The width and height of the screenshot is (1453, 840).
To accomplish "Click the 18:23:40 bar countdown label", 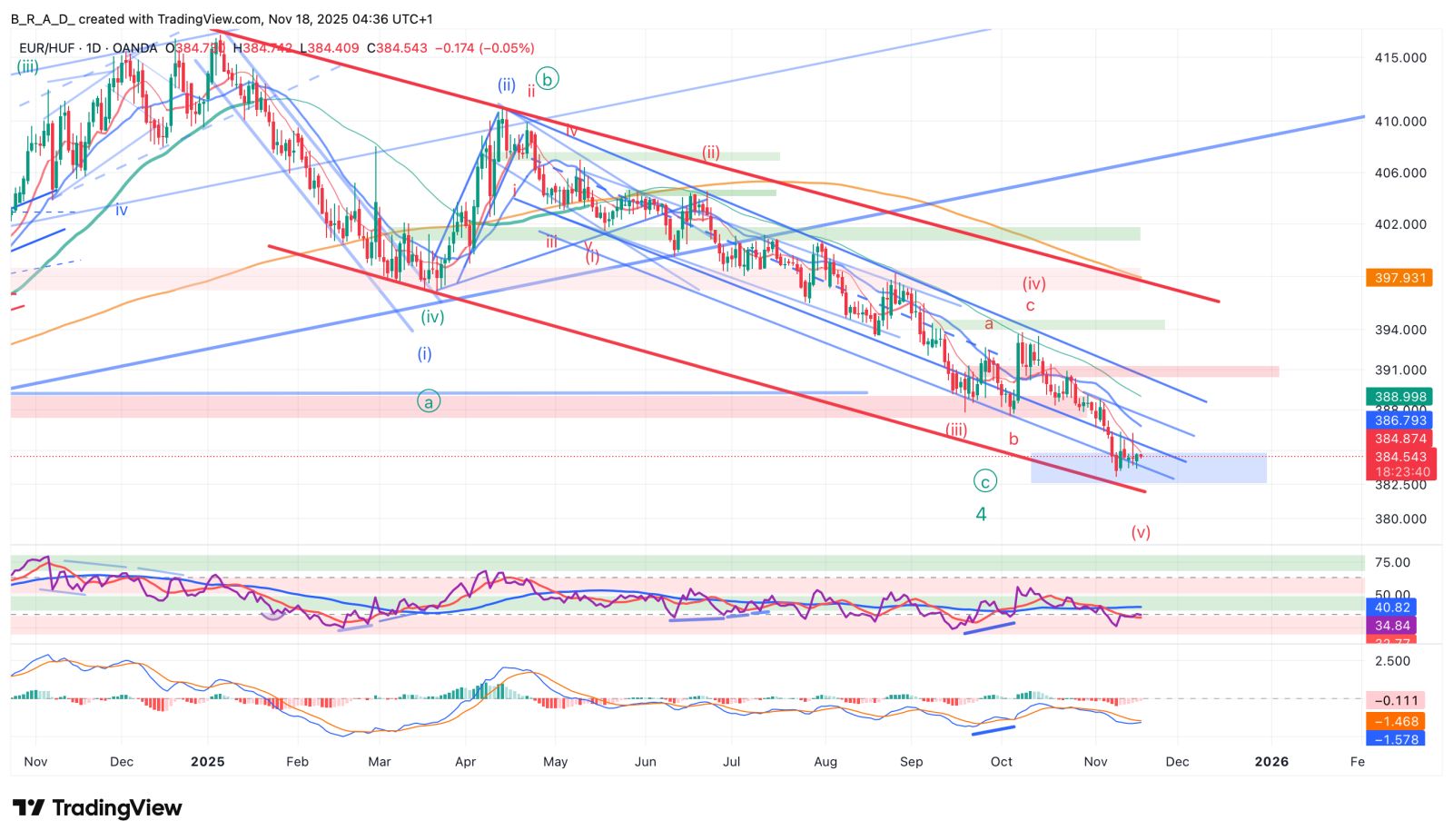I will coord(1399,472).
